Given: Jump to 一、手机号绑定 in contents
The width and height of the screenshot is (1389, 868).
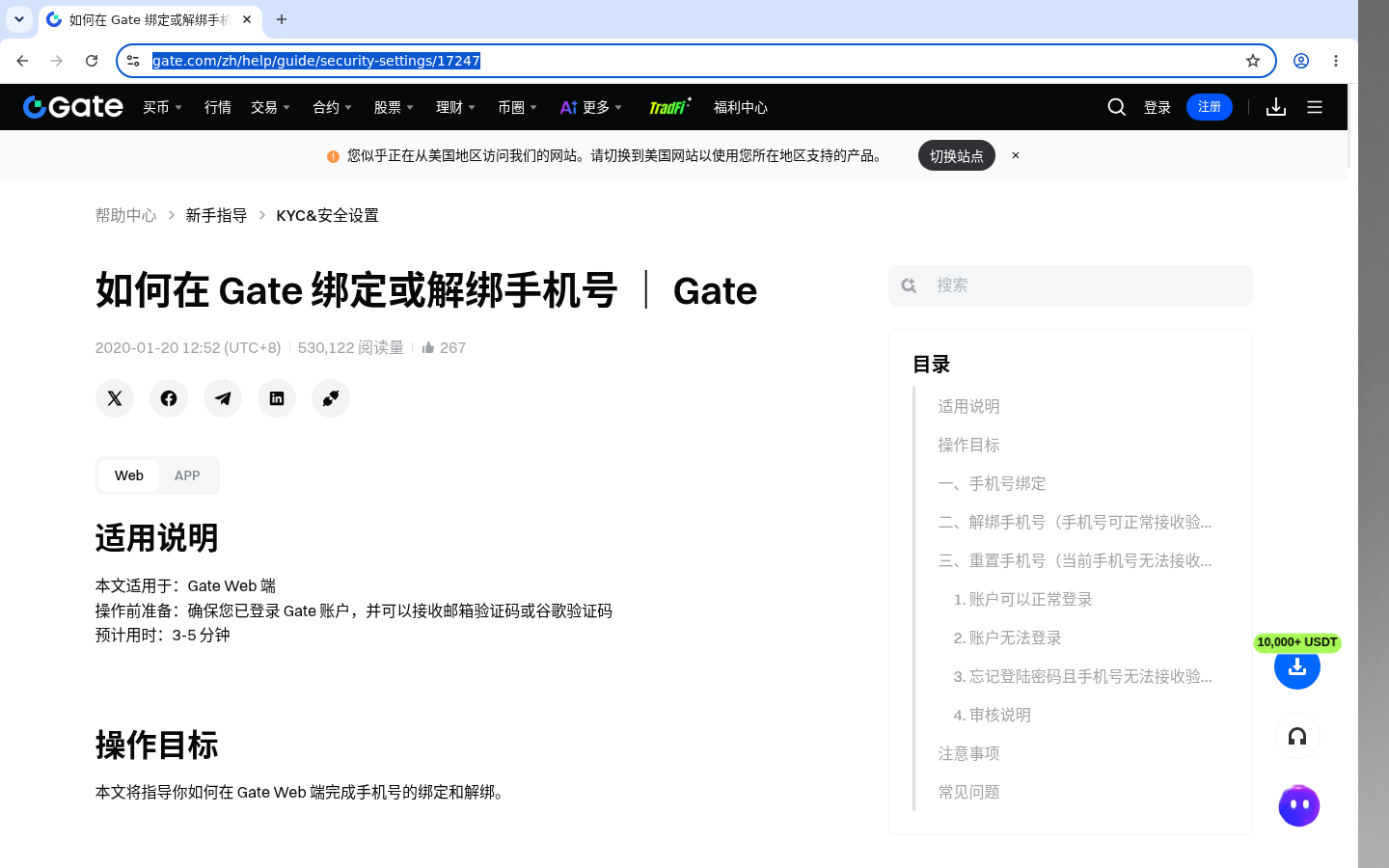Looking at the screenshot, I should (992, 483).
